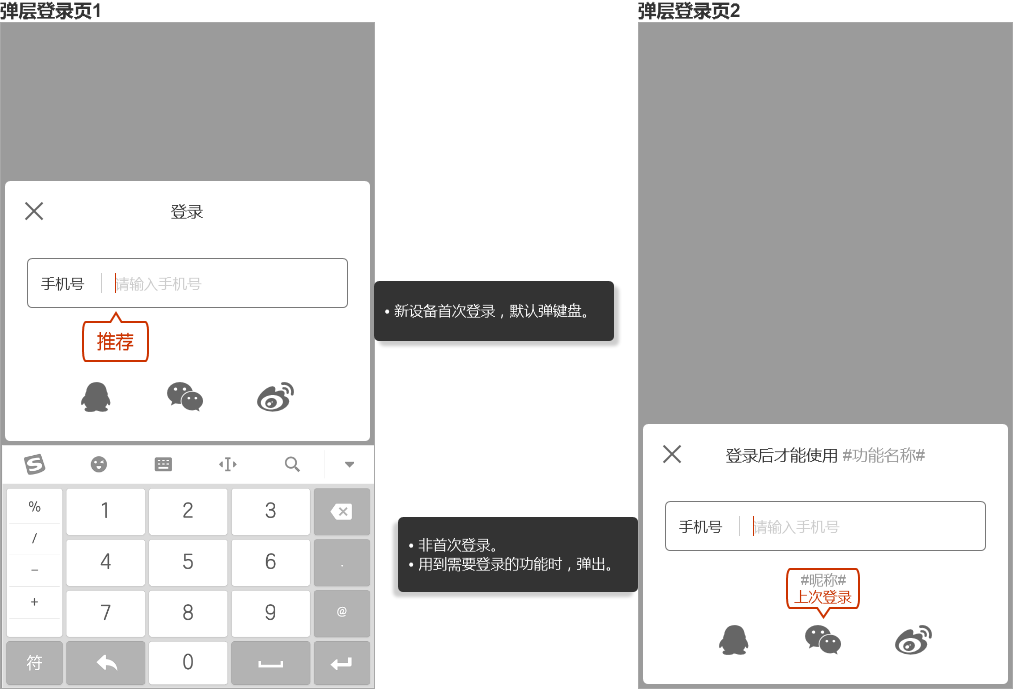Viewport: 1013px width, 689px height.
Task: Close the 登录后才能使用 popup with X
Action: click(x=672, y=454)
